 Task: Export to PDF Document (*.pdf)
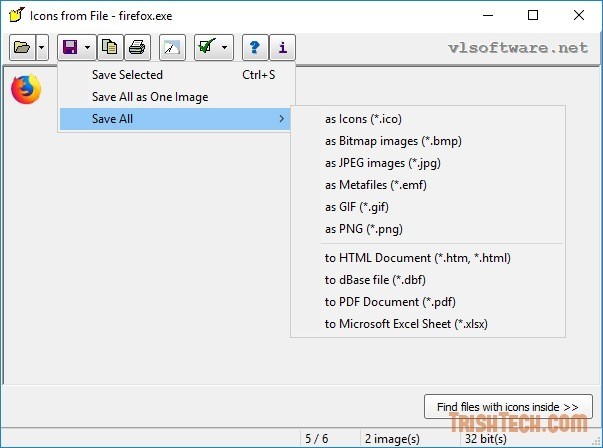(x=428, y=302)
